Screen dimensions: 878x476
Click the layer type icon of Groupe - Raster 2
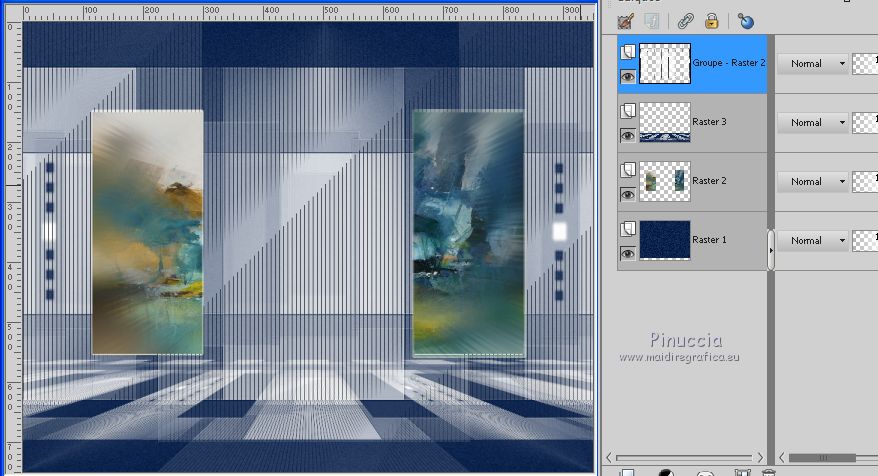(628, 52)
